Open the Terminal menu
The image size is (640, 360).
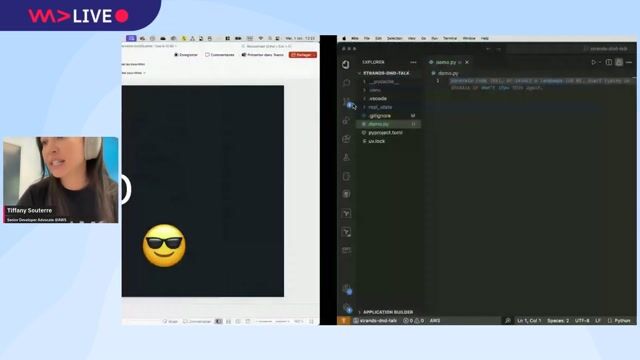coord(450,38)
